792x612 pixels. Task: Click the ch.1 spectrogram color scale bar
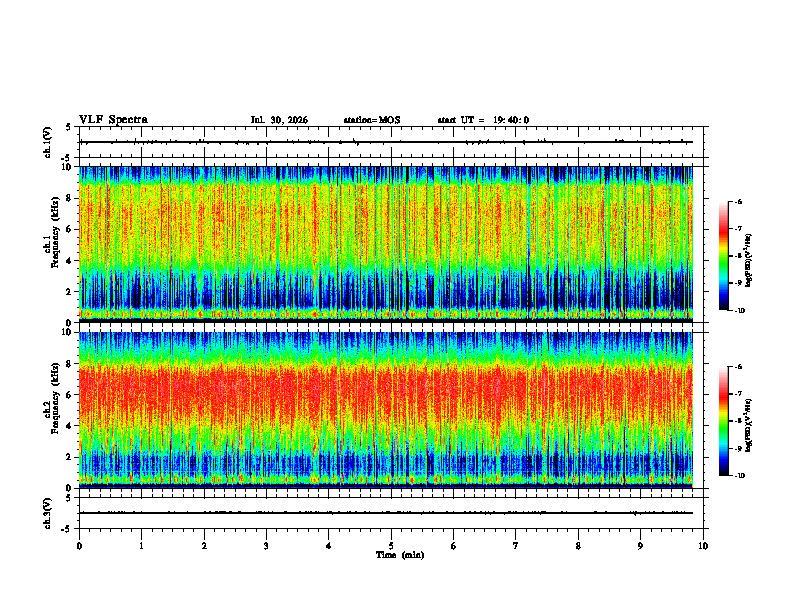click(724, 256)
